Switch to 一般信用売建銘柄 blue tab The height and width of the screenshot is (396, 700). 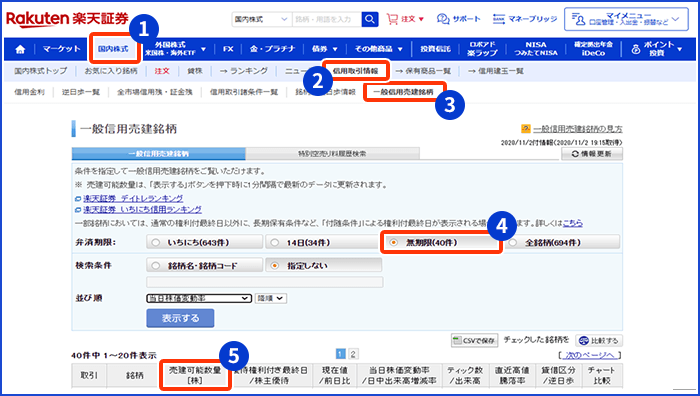[158, 154]
